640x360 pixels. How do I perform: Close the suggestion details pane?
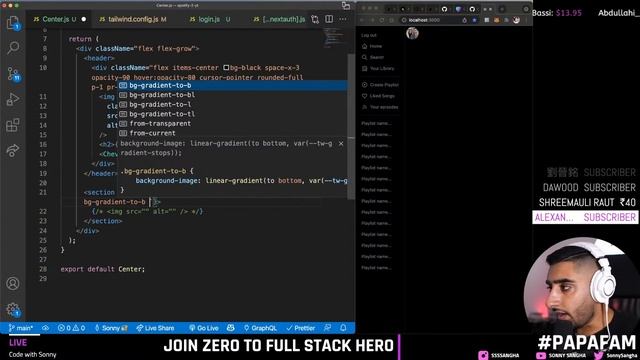[341, 144]
